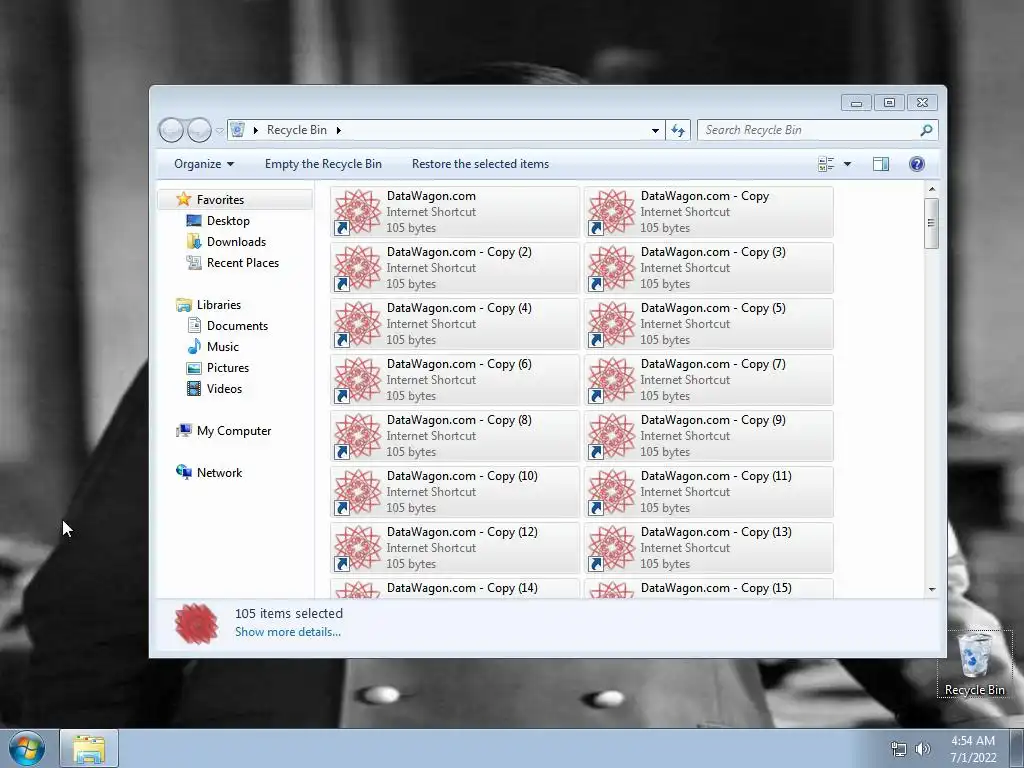This screenshot has width=1024, height=768.
Task: Click Restore the selected items
Action: [x=480, y=164]
